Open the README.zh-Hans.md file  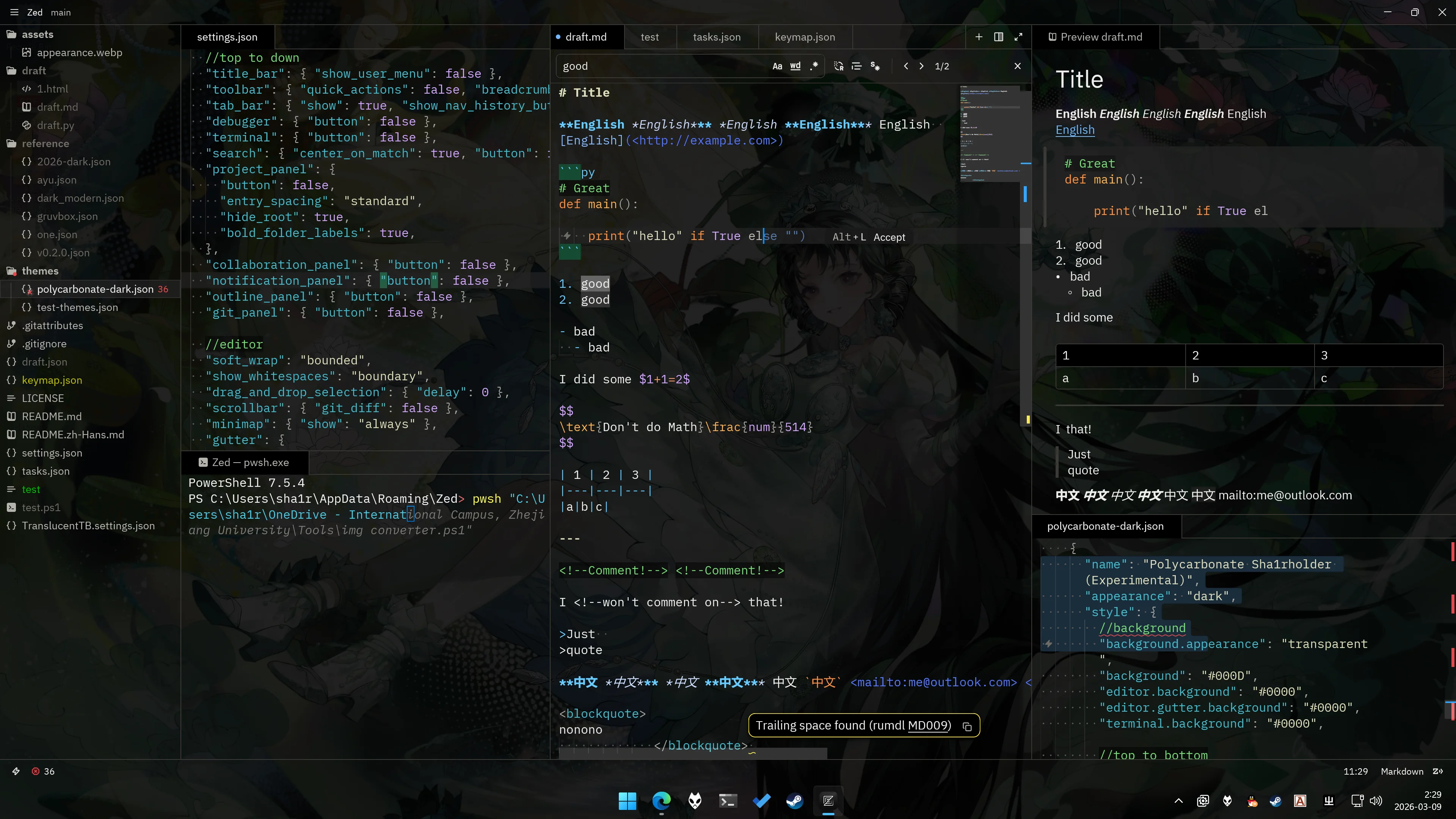coord(91,435)
